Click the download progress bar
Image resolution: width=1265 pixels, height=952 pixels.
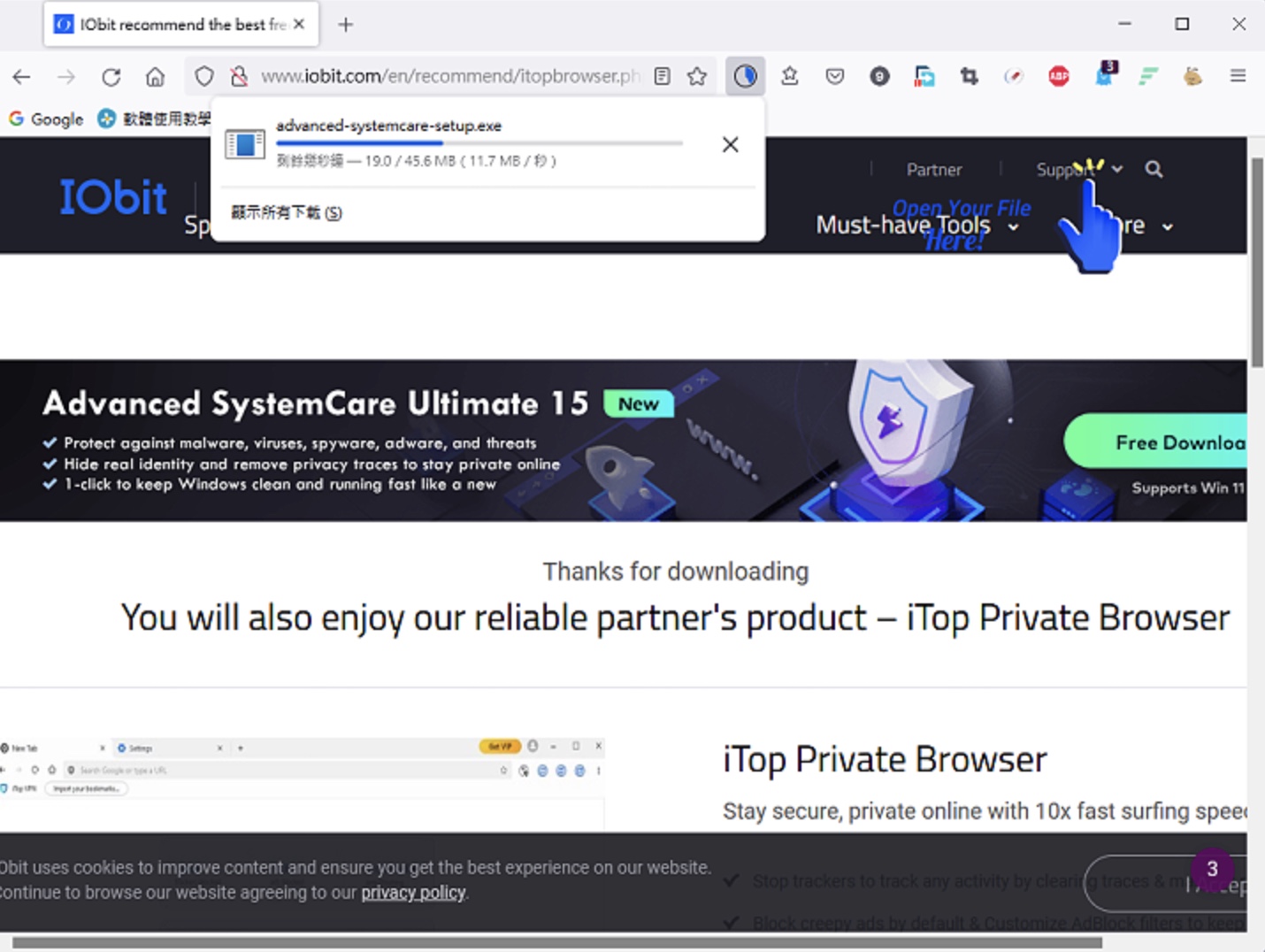pyautogui.click(x=479, y=142)
